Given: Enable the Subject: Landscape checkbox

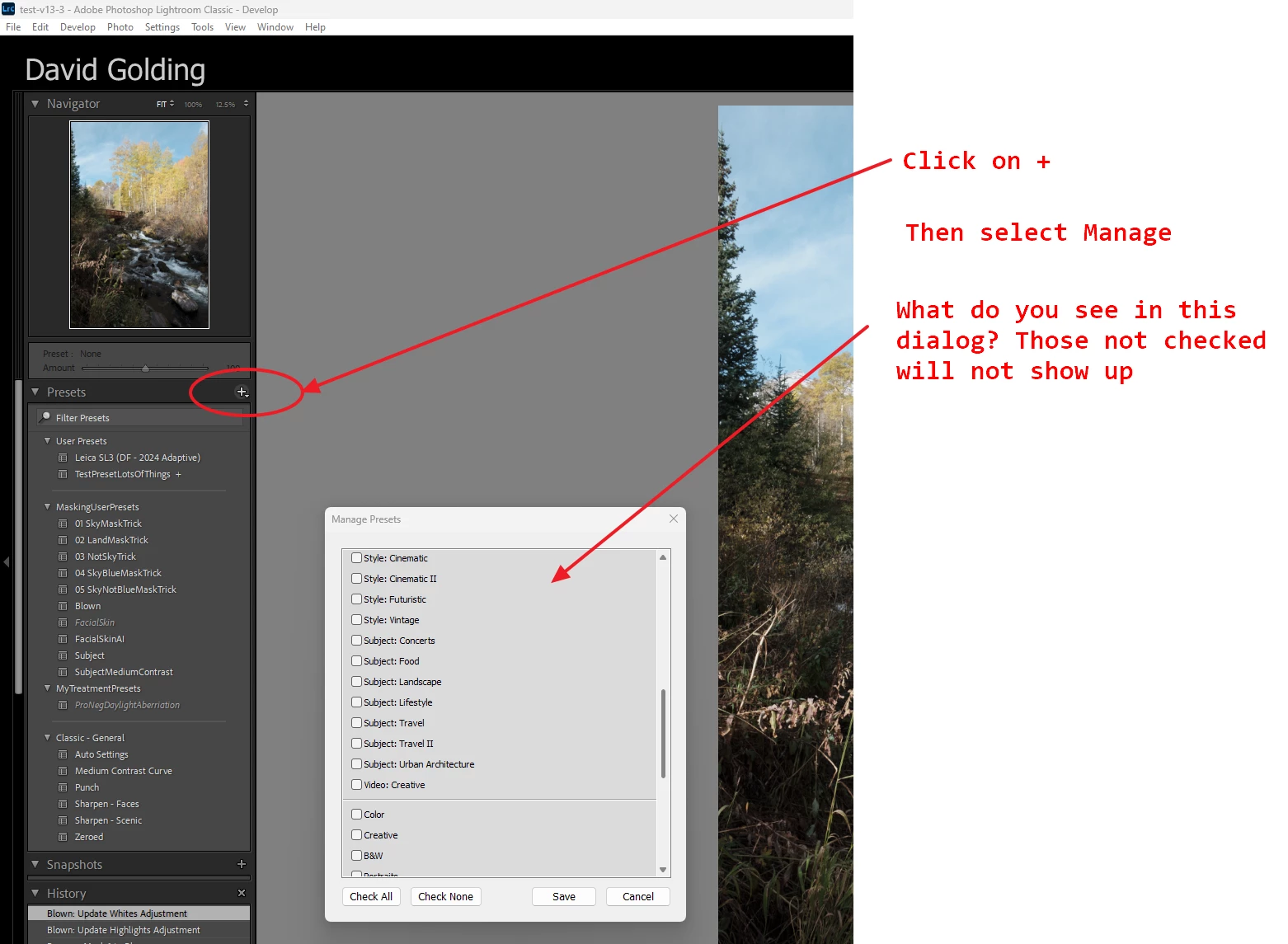Looking at the screenshot, I should coord(357,682).
